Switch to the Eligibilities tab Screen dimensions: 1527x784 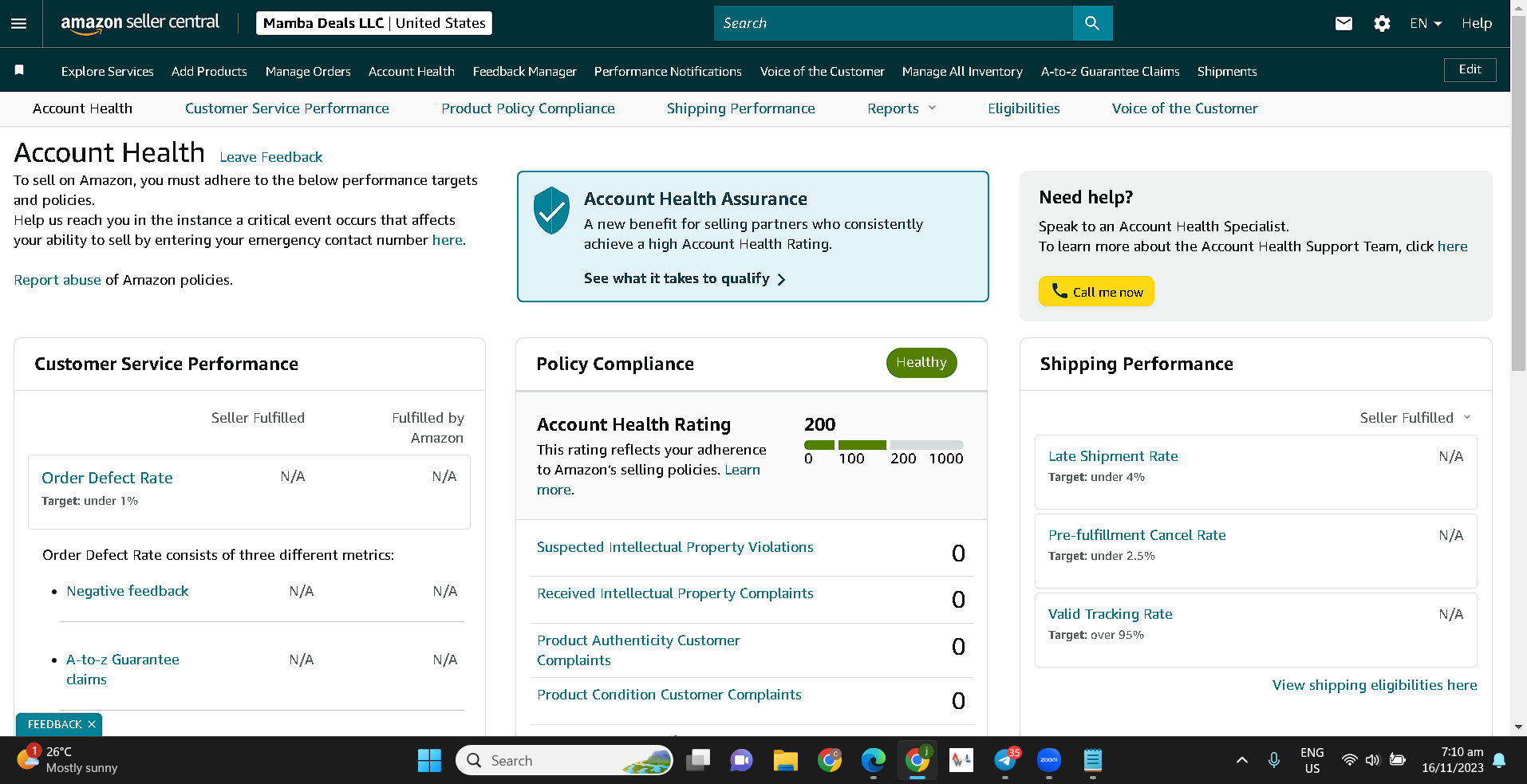(x=1024, y=108)
